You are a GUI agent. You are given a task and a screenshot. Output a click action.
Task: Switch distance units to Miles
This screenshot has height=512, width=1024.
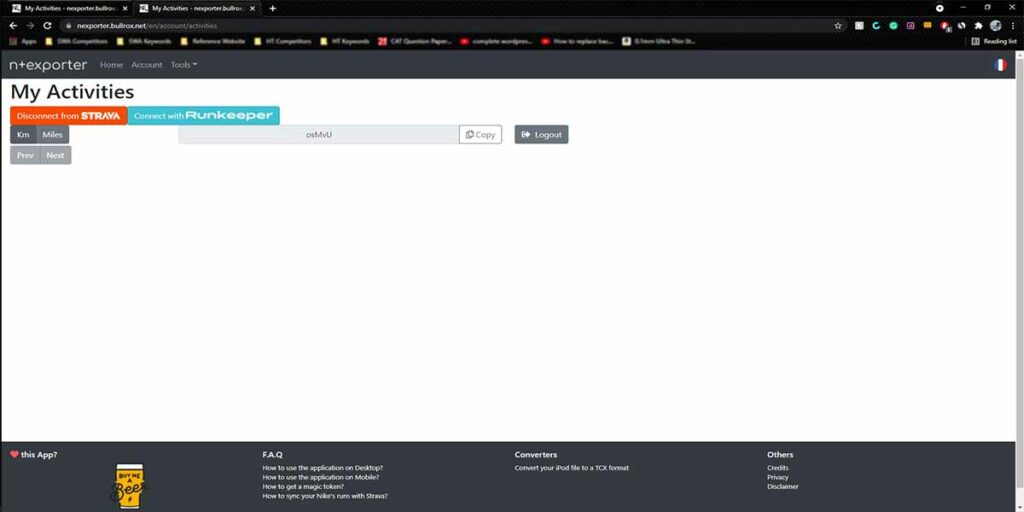point(53,135)
